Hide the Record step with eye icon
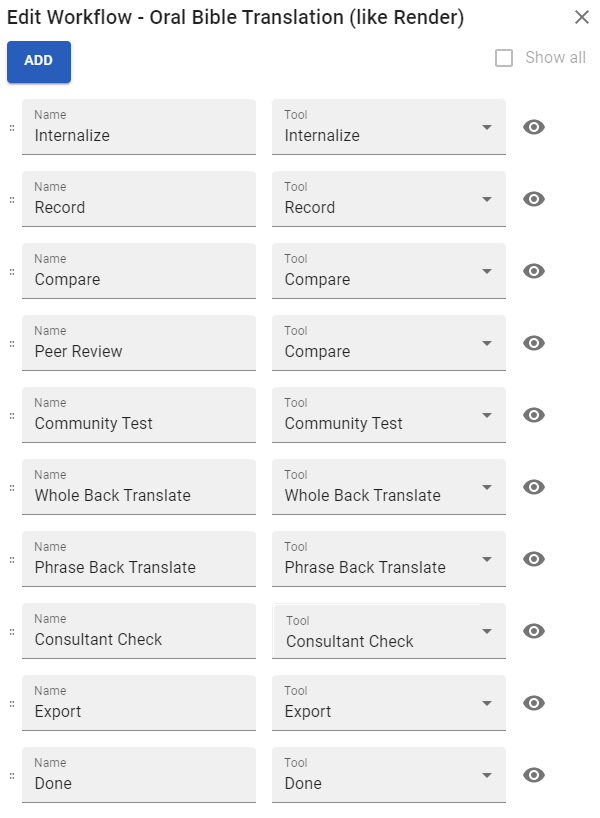This screenshot has height=818, width=600. coord(534,199)
